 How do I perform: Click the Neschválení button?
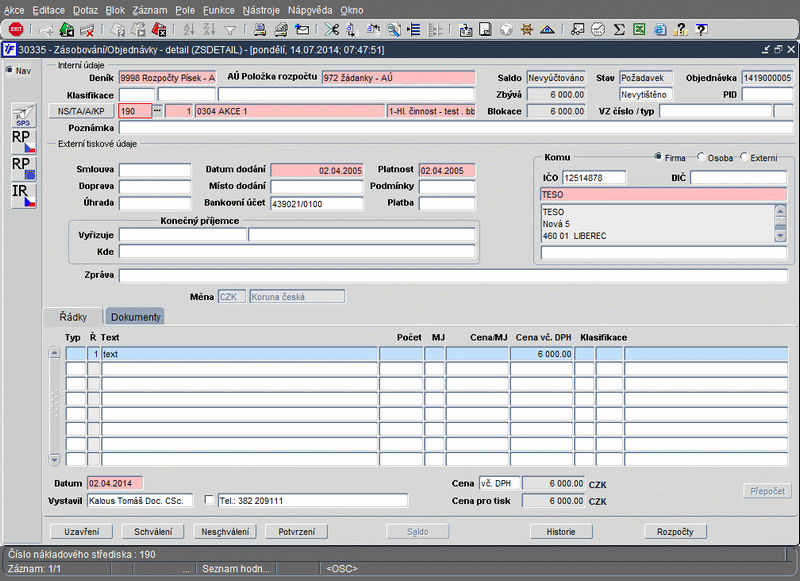coord(225,532)
